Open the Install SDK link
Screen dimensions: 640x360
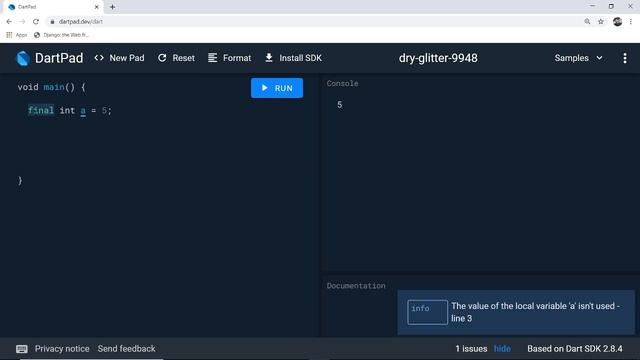[x=293, y=58]
